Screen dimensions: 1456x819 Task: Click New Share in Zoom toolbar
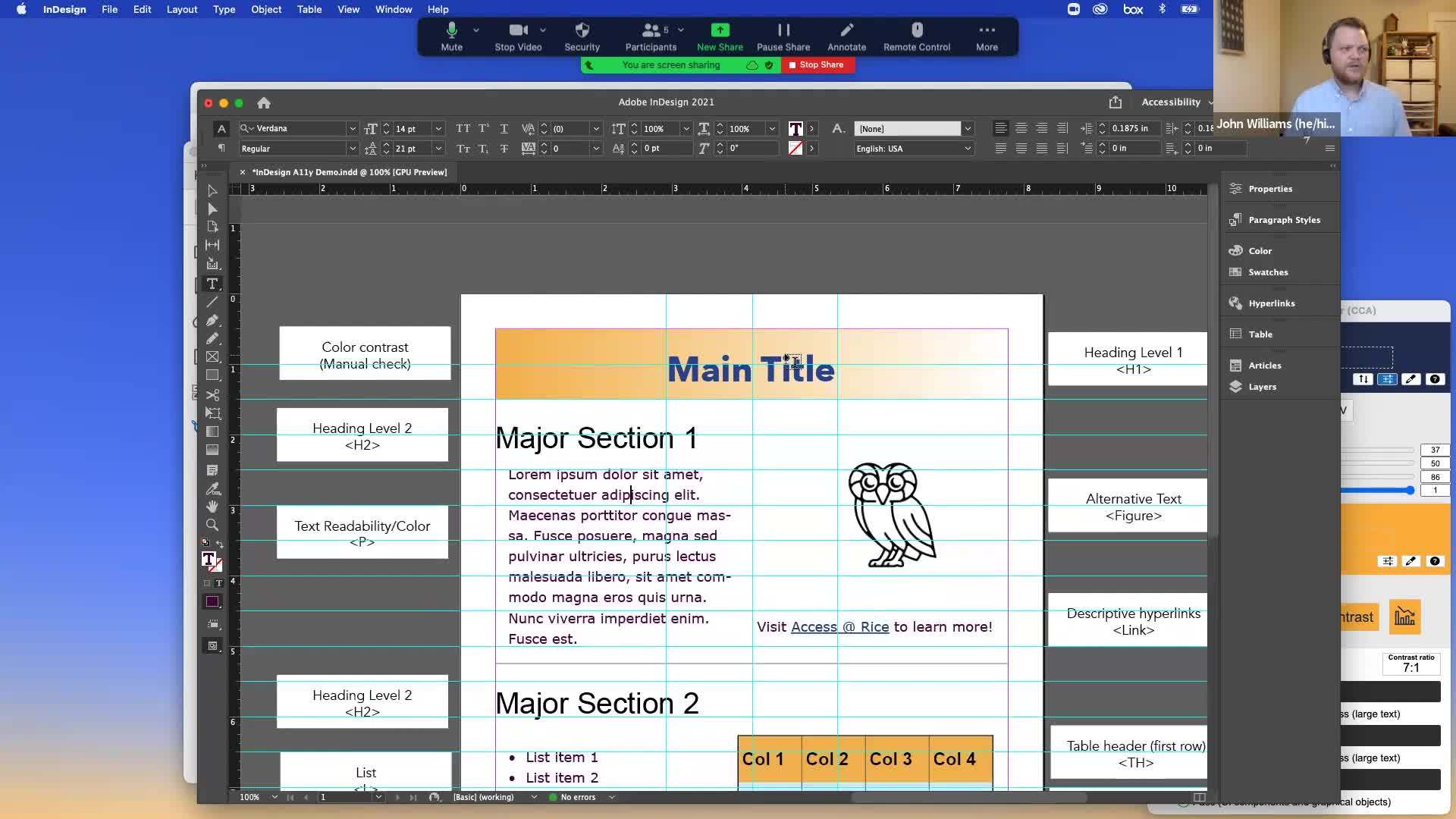[720, 36]
